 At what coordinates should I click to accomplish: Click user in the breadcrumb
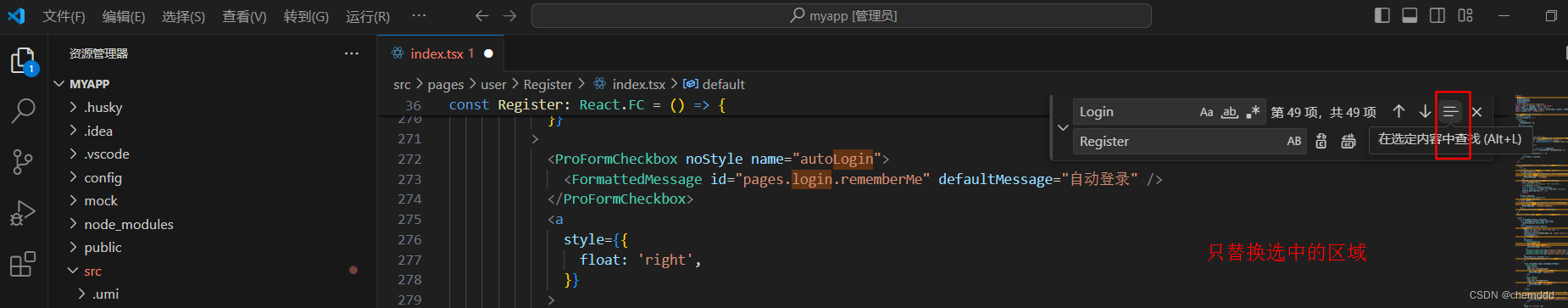tap(493, 84)
